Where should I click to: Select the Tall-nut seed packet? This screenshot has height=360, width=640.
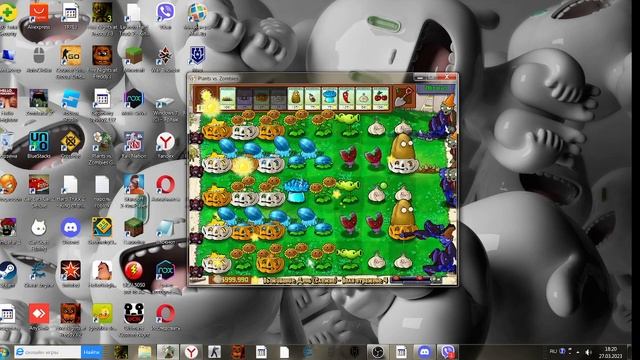pyautogui.click(x=296, y=98)
